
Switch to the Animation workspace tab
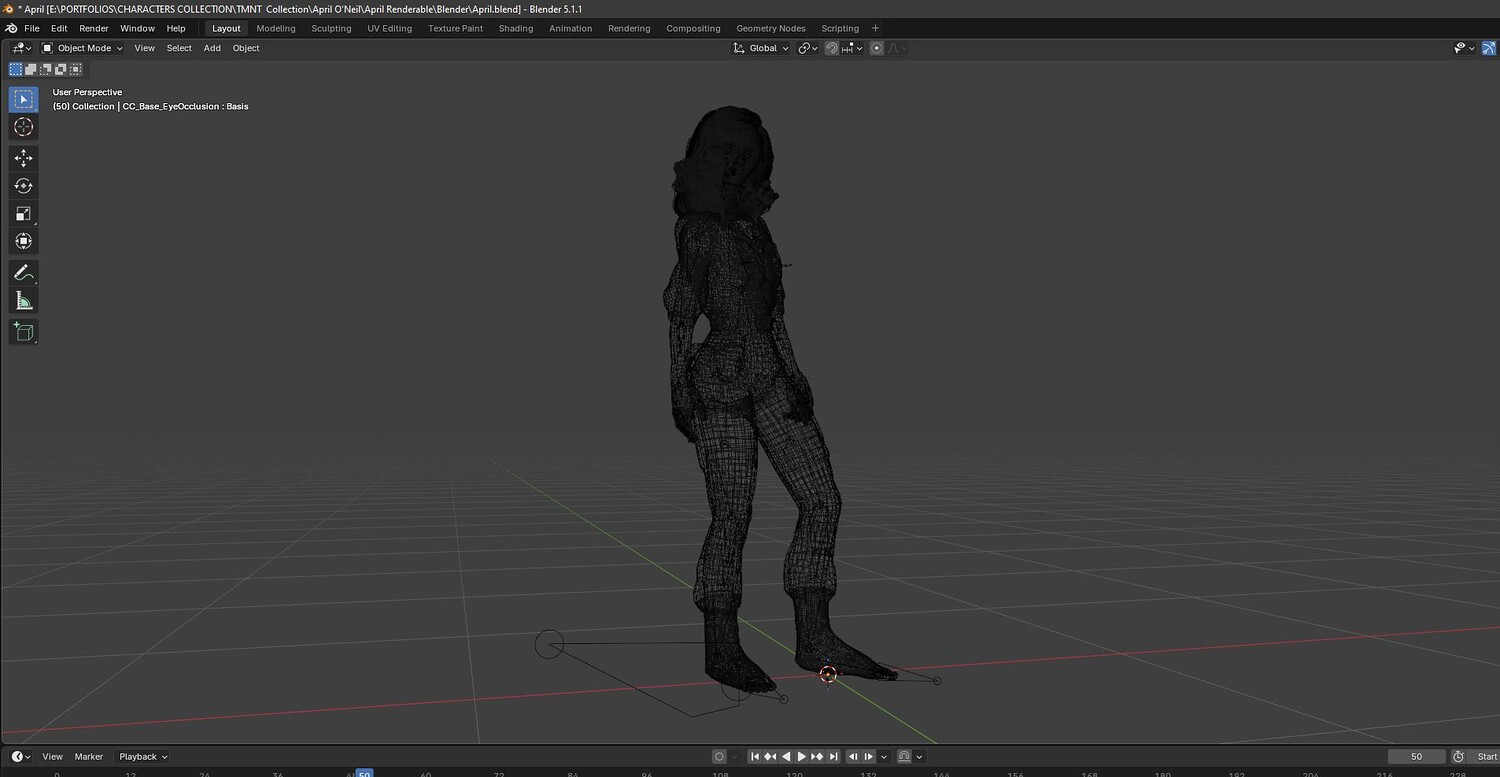[571, 28]
